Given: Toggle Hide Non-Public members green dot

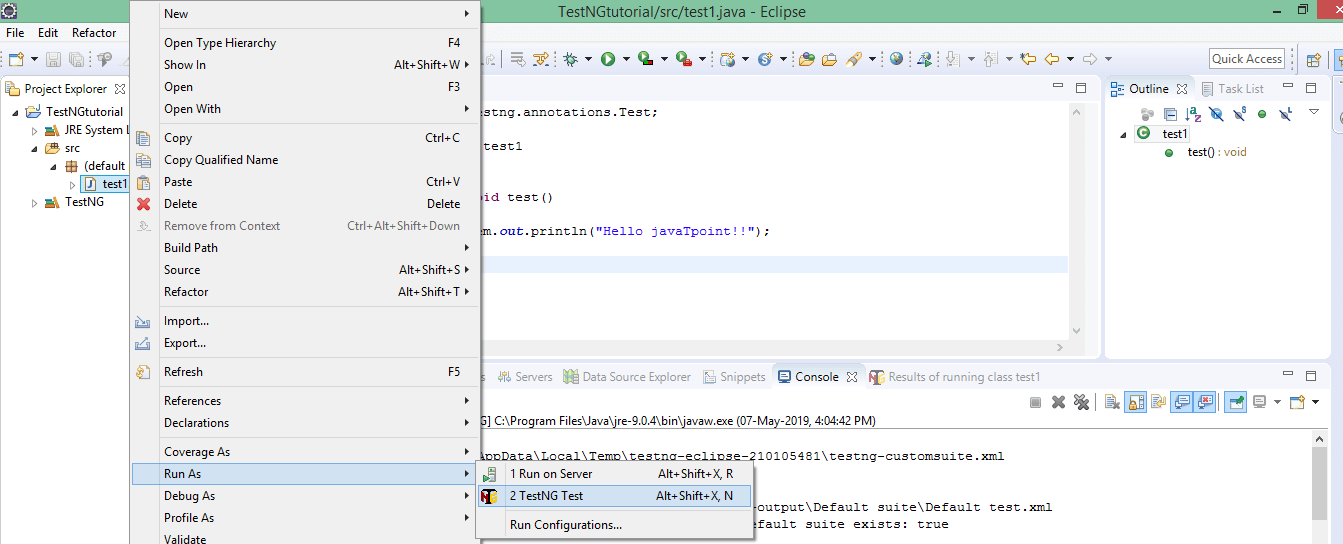Looking at the screenshot, I should (x=1262, y=113).
